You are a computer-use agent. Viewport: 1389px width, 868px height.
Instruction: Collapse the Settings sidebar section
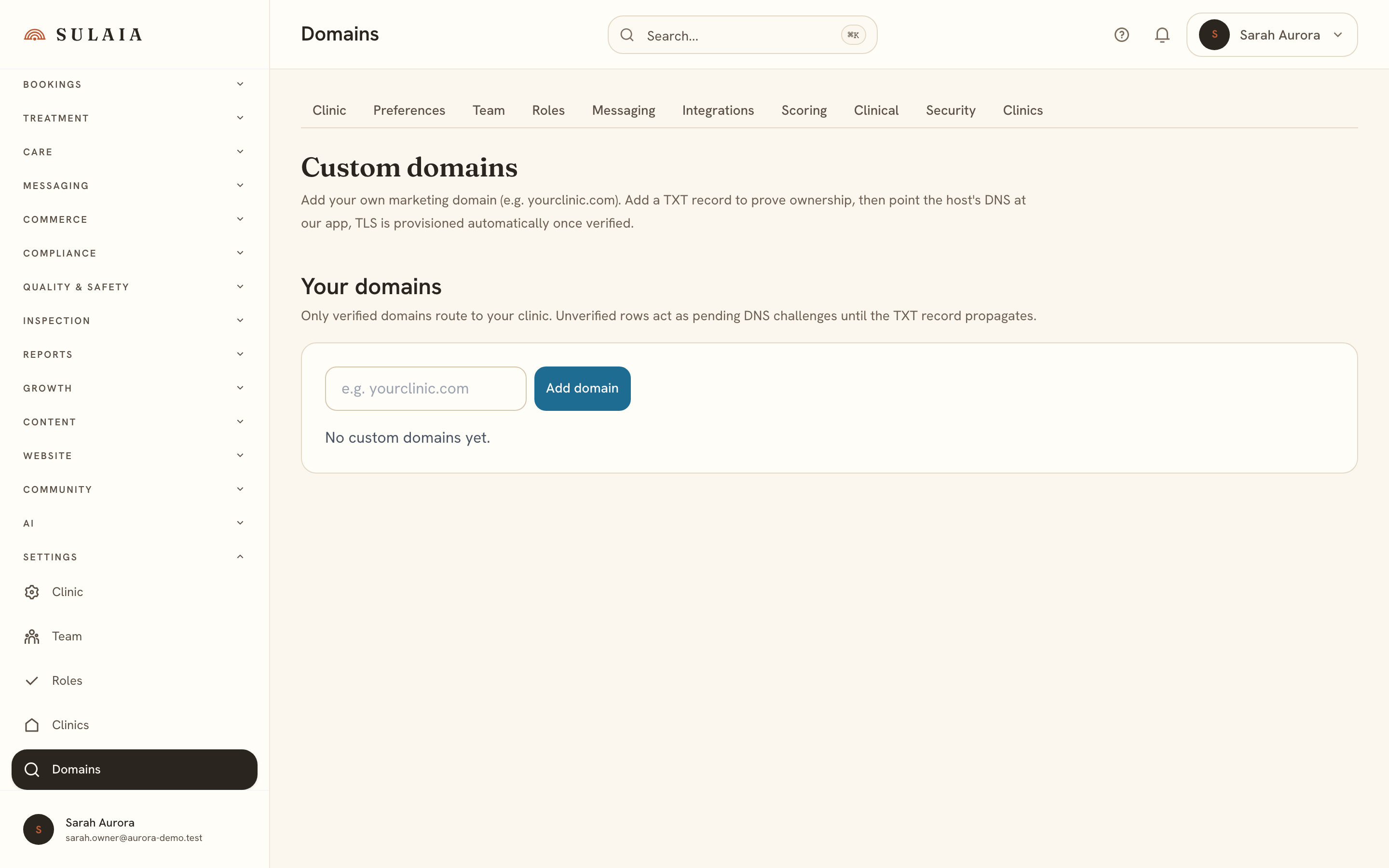(x=134, y=557)
